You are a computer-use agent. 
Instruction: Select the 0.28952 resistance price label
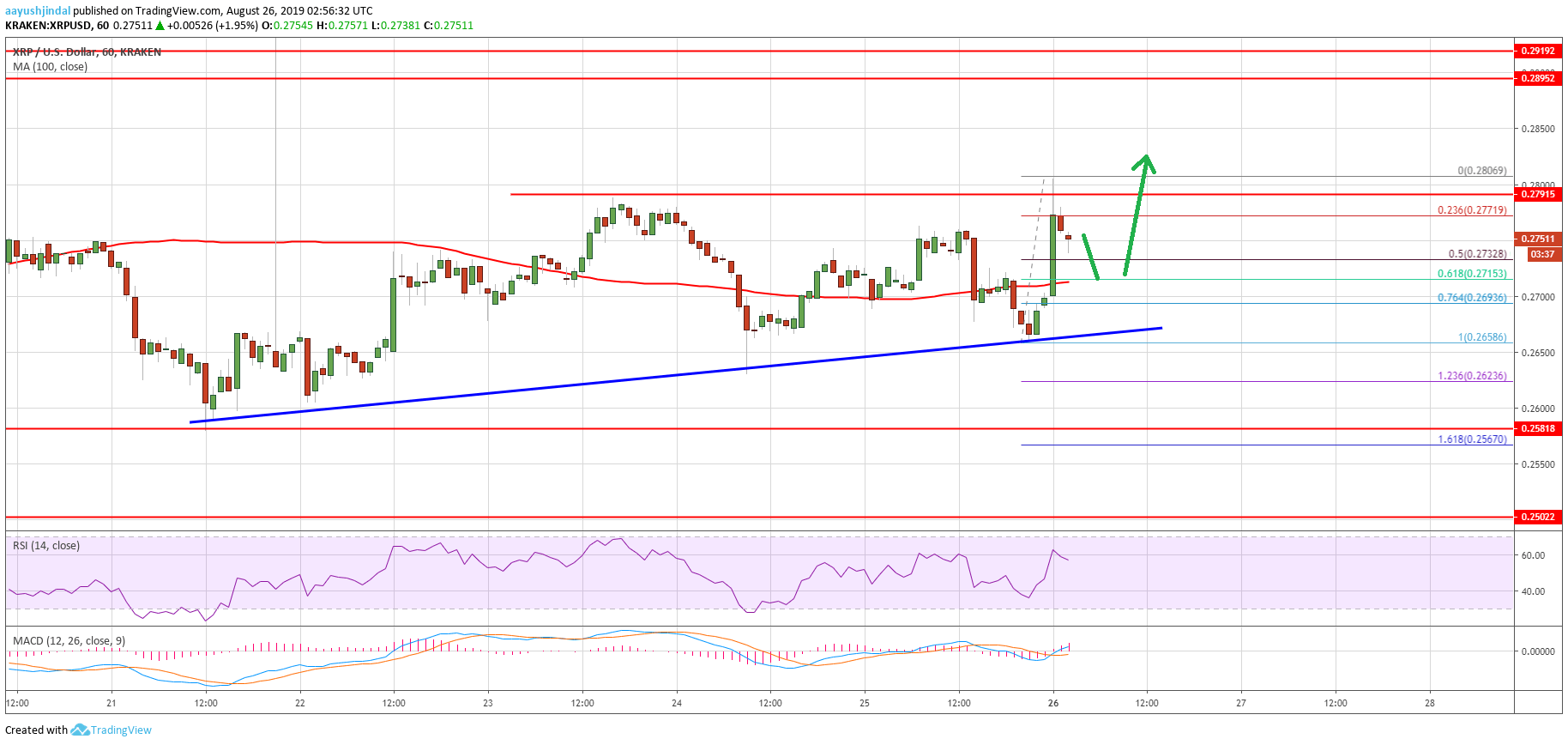point(1538,78)
